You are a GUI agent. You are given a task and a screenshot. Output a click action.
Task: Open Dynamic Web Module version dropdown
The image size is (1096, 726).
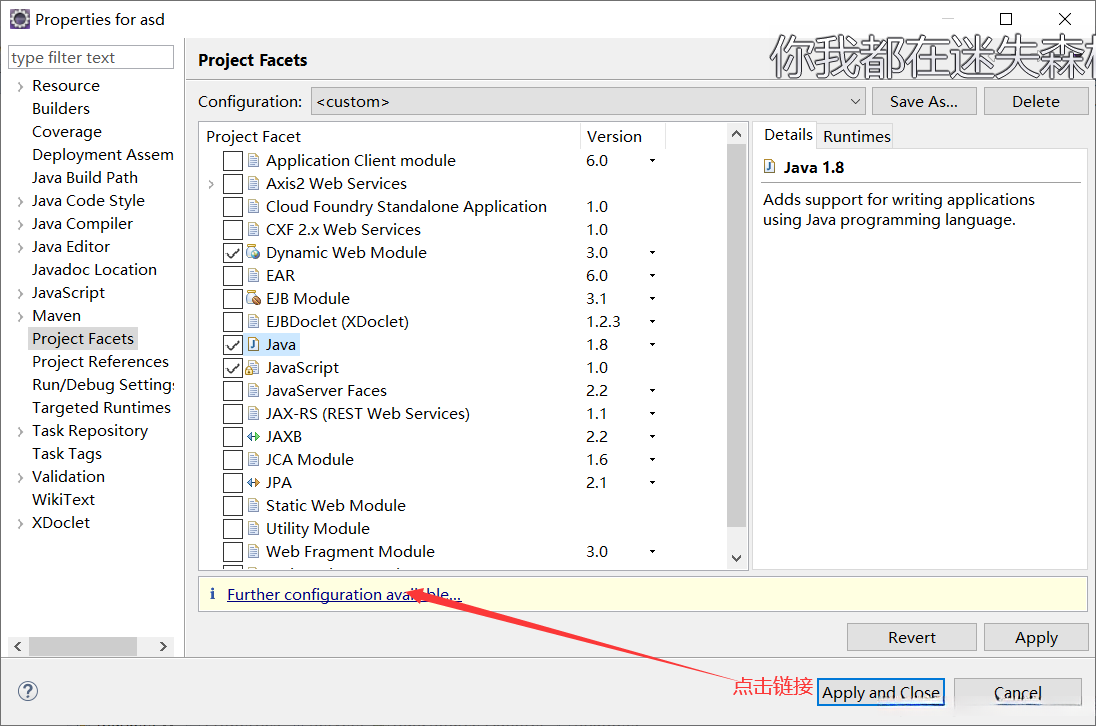coord(652,252)
